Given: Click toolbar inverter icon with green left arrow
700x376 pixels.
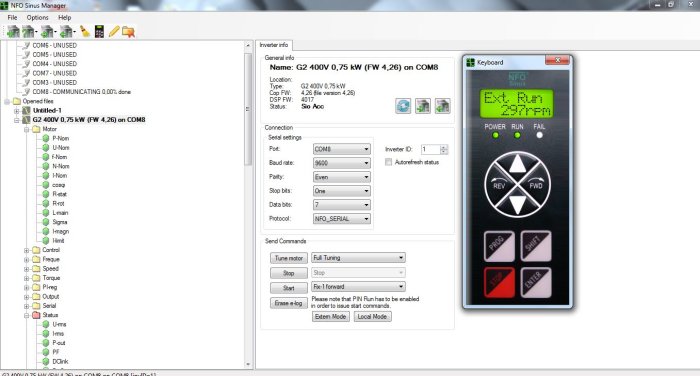Looking at the screenshot, I should pyautogui.click(x=67, y=32).
